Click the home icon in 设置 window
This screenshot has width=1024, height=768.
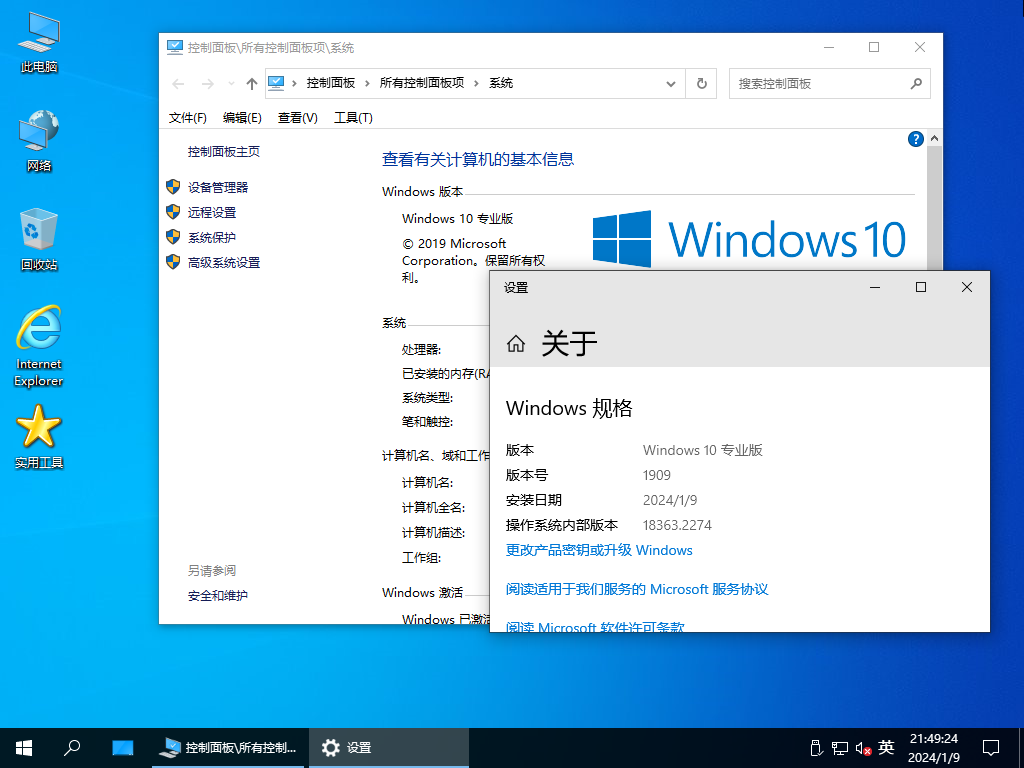pos(516,344)
